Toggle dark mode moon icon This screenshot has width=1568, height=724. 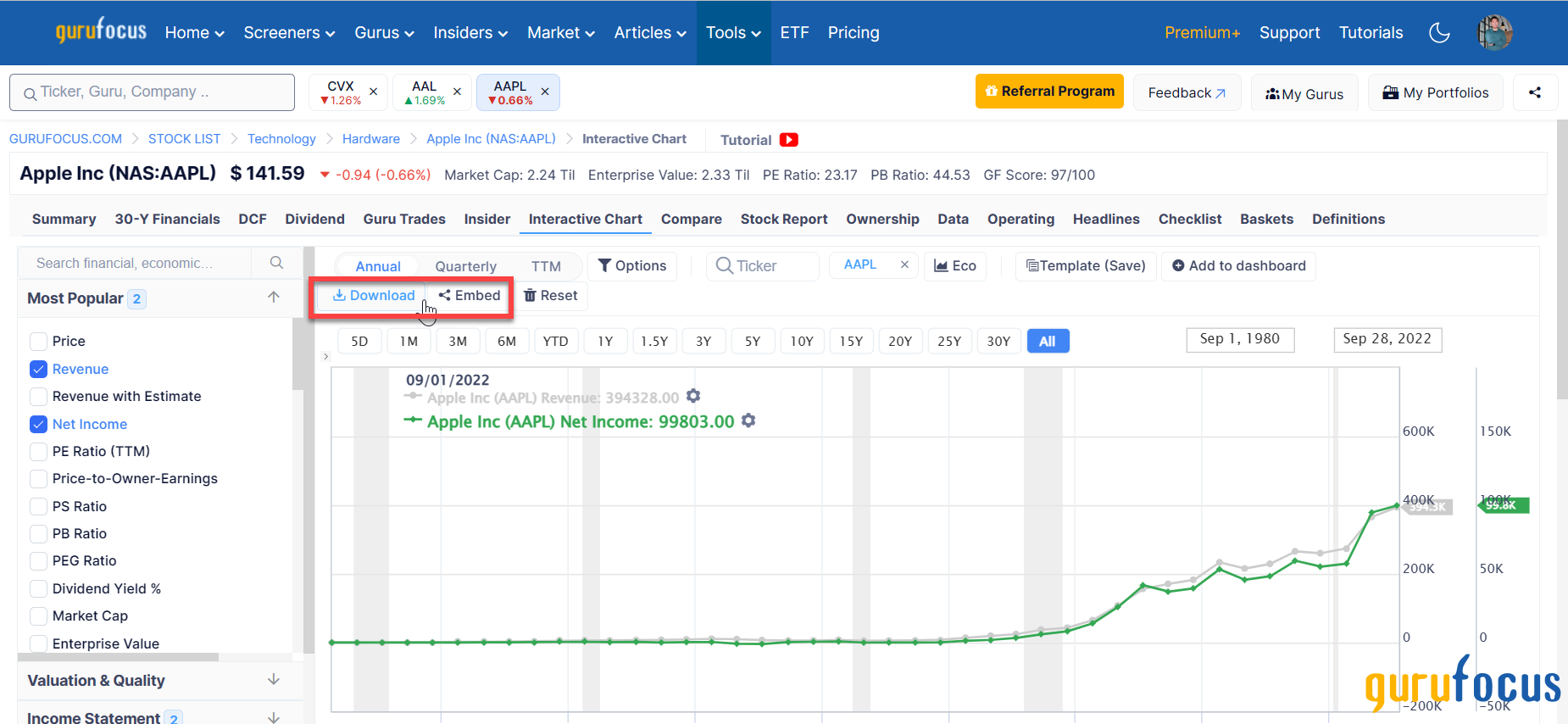1439,33
